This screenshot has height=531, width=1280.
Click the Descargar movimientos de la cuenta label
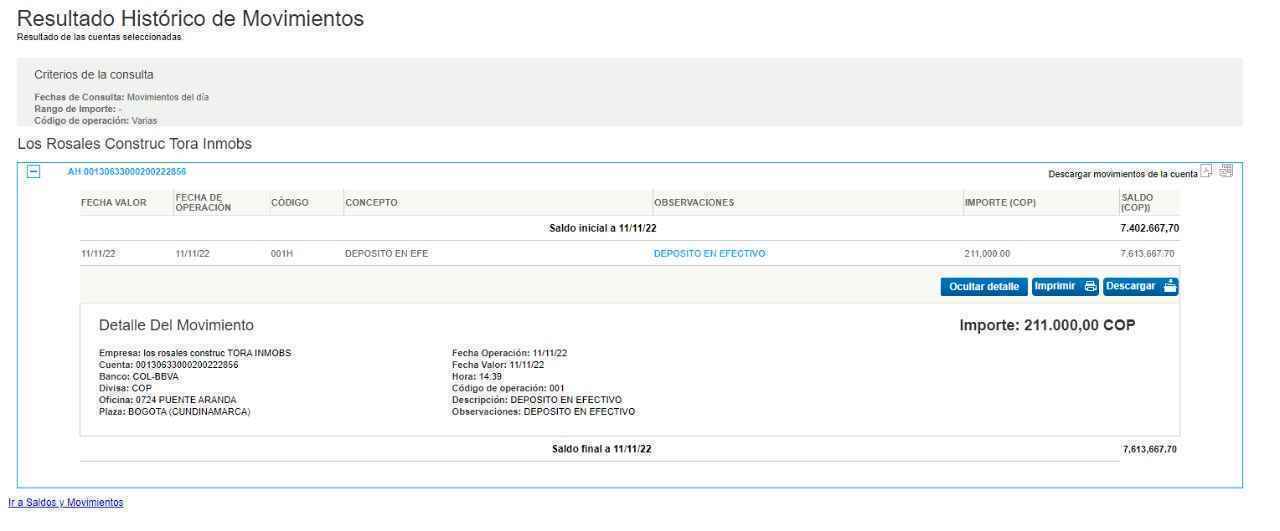1122,174
